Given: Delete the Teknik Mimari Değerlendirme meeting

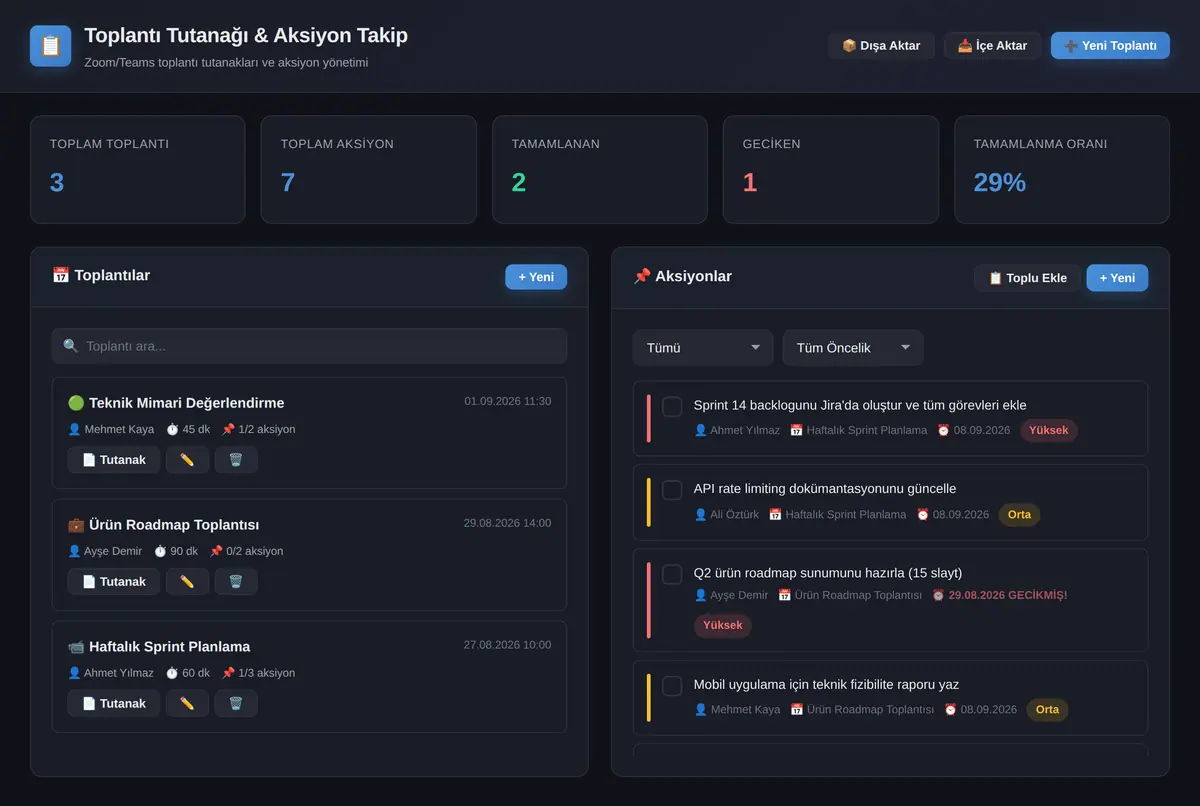Looking at the screenshot, I should [x=236, y=460].
